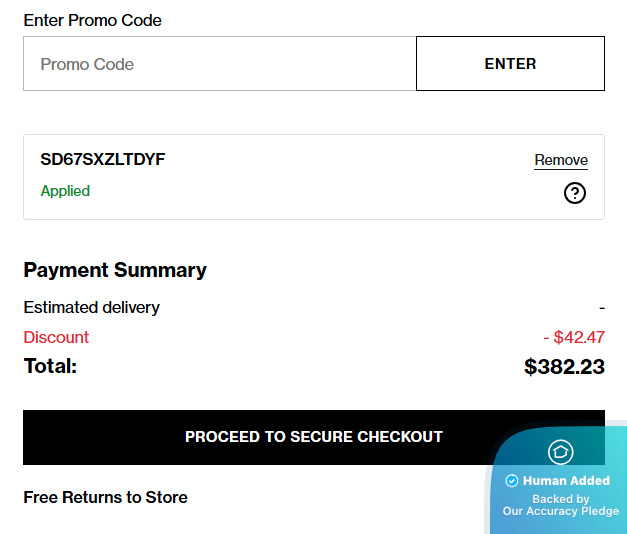627x534 pixels.
Task: Click the bold Total: label
Action: [x=50, y=366]
